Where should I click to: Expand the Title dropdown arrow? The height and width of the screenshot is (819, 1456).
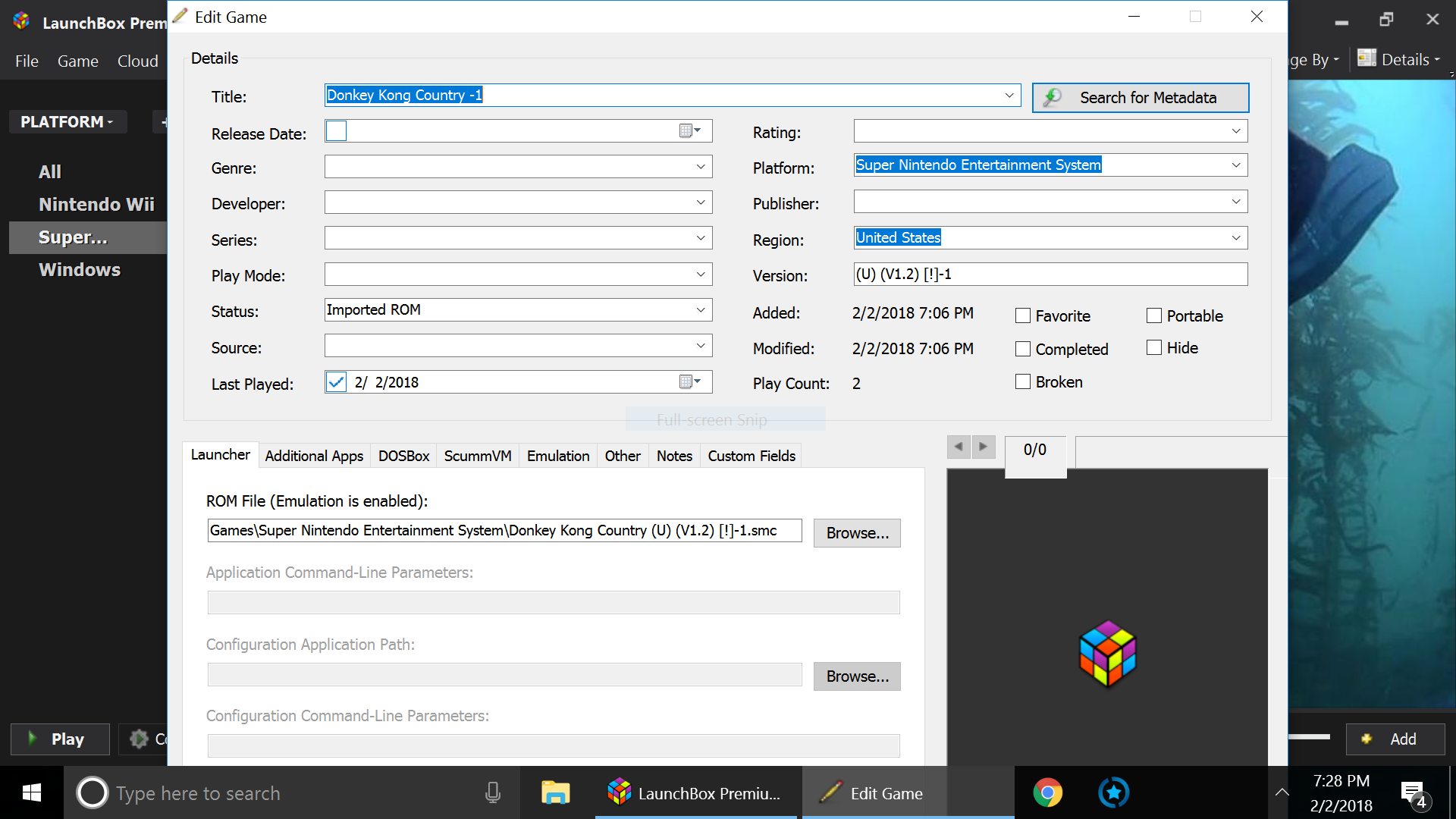point(1009,95)
